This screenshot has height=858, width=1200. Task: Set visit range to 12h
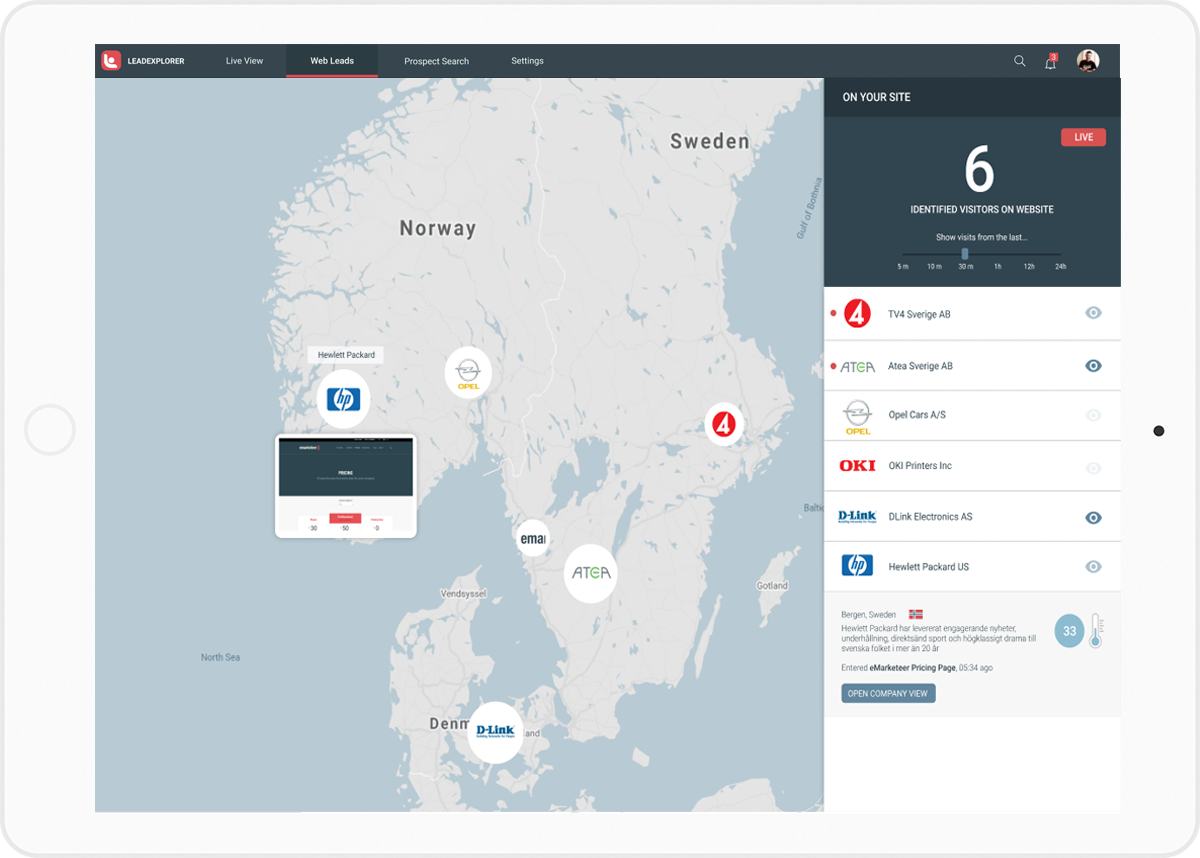point(1028,267)
